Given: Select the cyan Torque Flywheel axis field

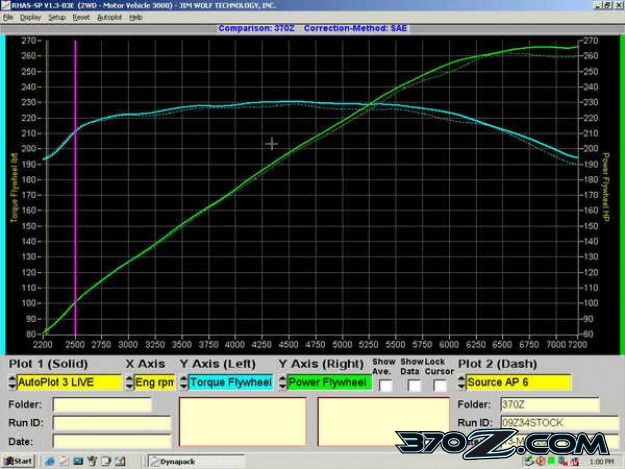Looking at the screenshot, I should 231,383.
